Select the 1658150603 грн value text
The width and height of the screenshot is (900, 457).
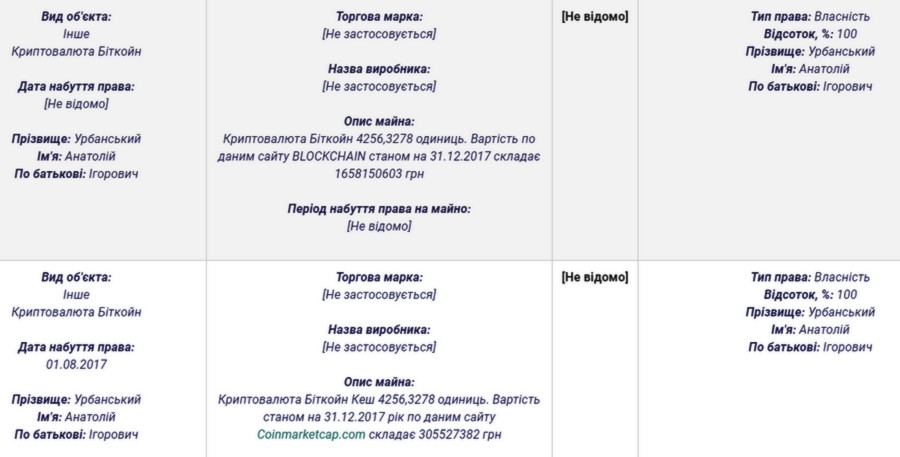379,174
